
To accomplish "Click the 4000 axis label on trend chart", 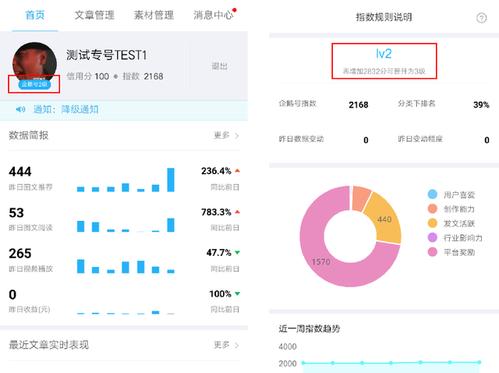I will tap(288, 347).
